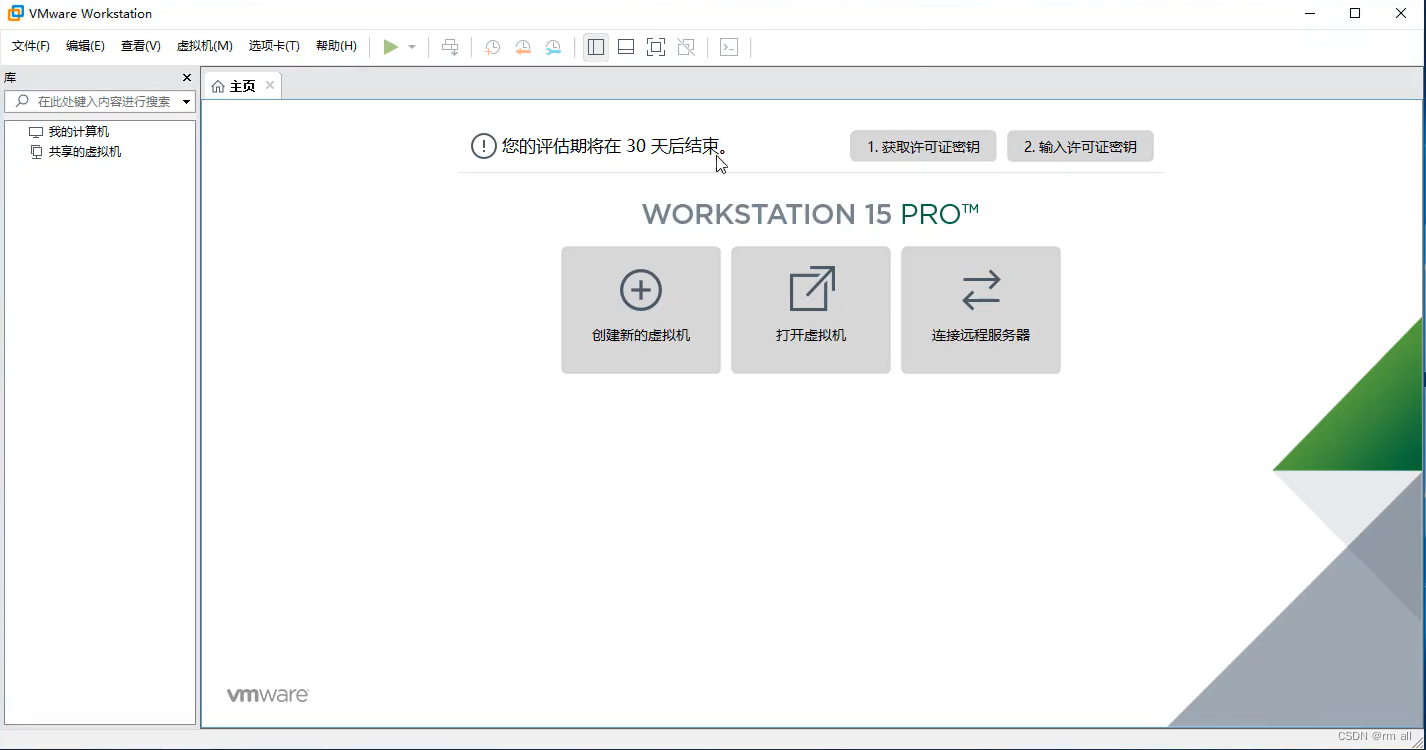
Task: Open the 帮助(H) menu
Action: pyautogui.click(x=336, y=46)
